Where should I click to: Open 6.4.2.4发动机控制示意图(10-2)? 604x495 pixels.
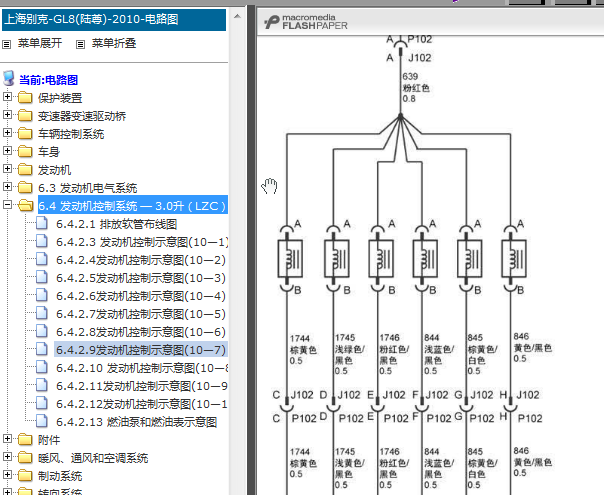point(141,260)
